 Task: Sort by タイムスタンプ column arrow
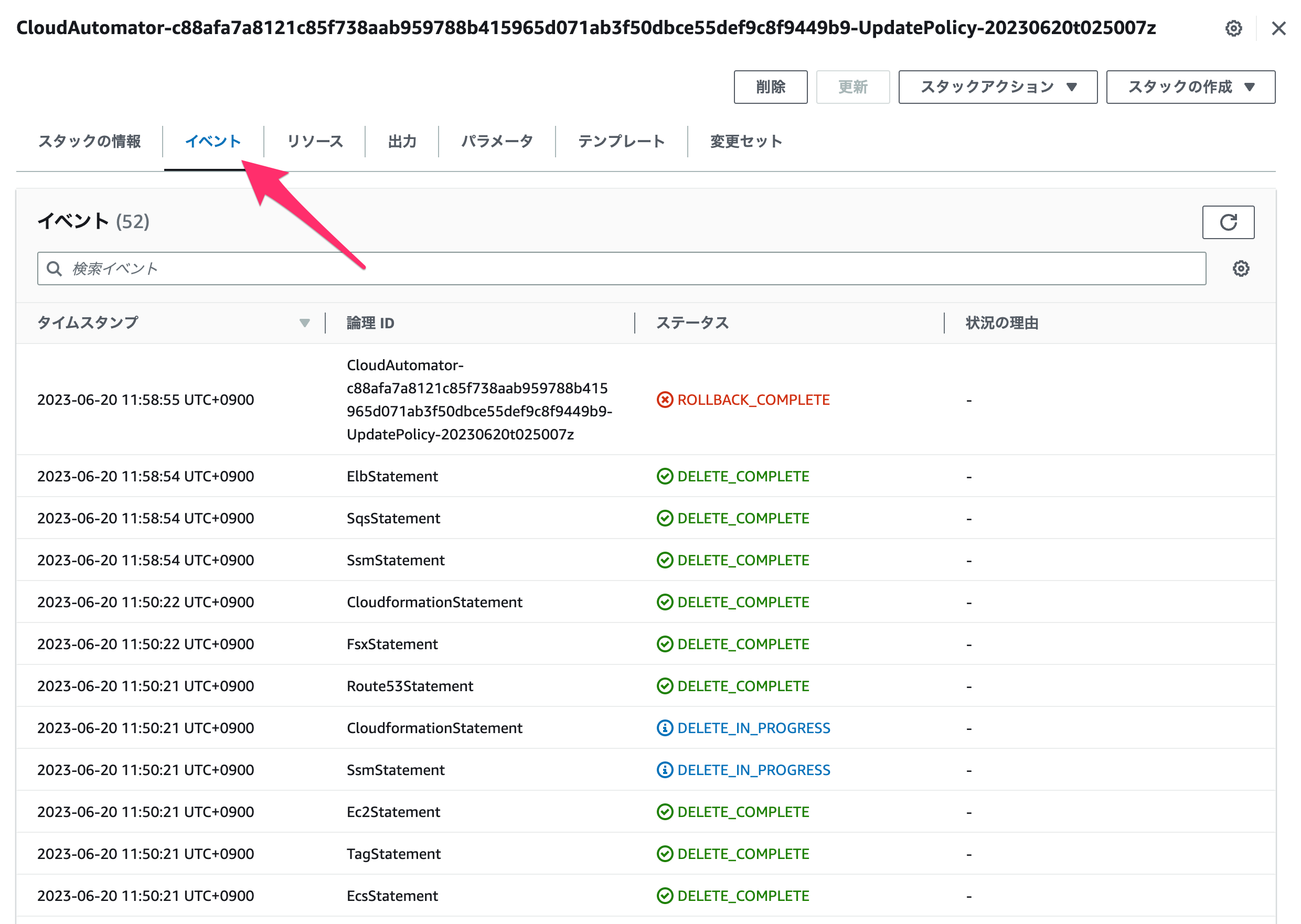point(304,323)
